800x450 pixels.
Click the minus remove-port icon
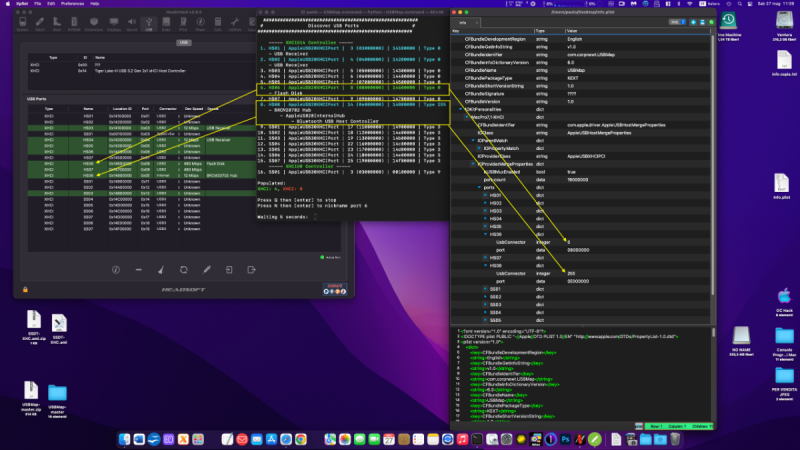137,269
